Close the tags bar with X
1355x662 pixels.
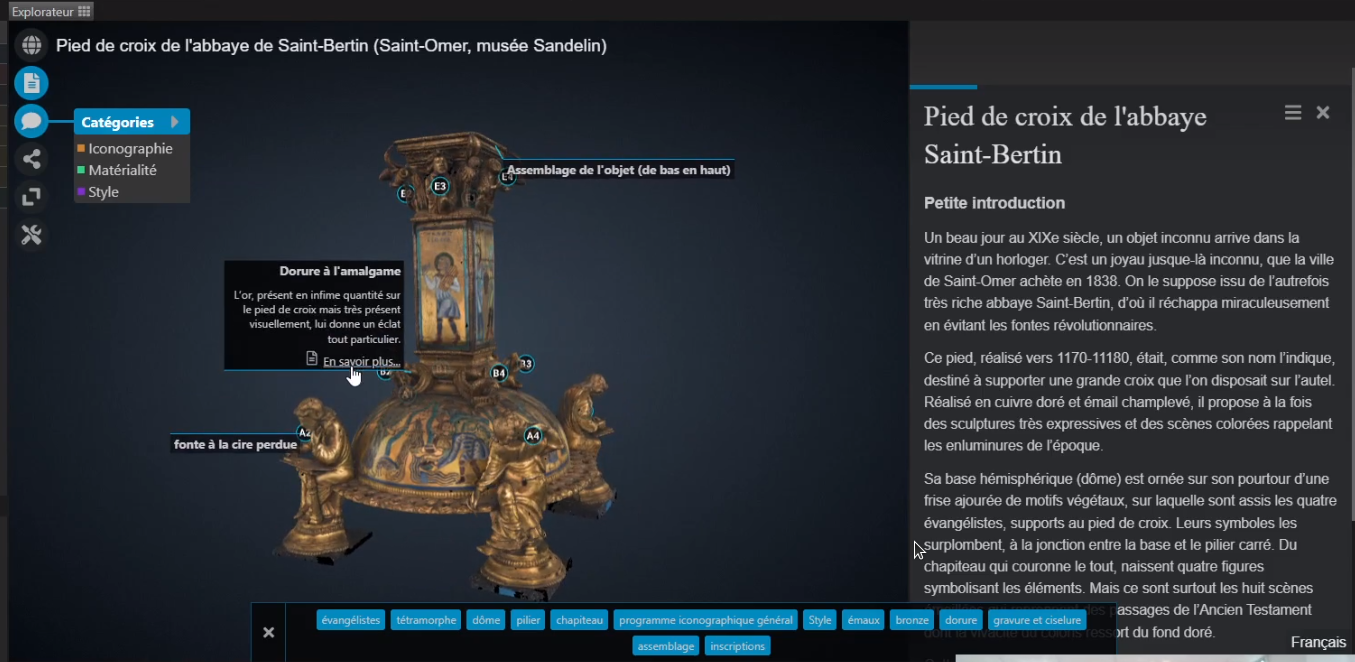(x=268, y=632)
